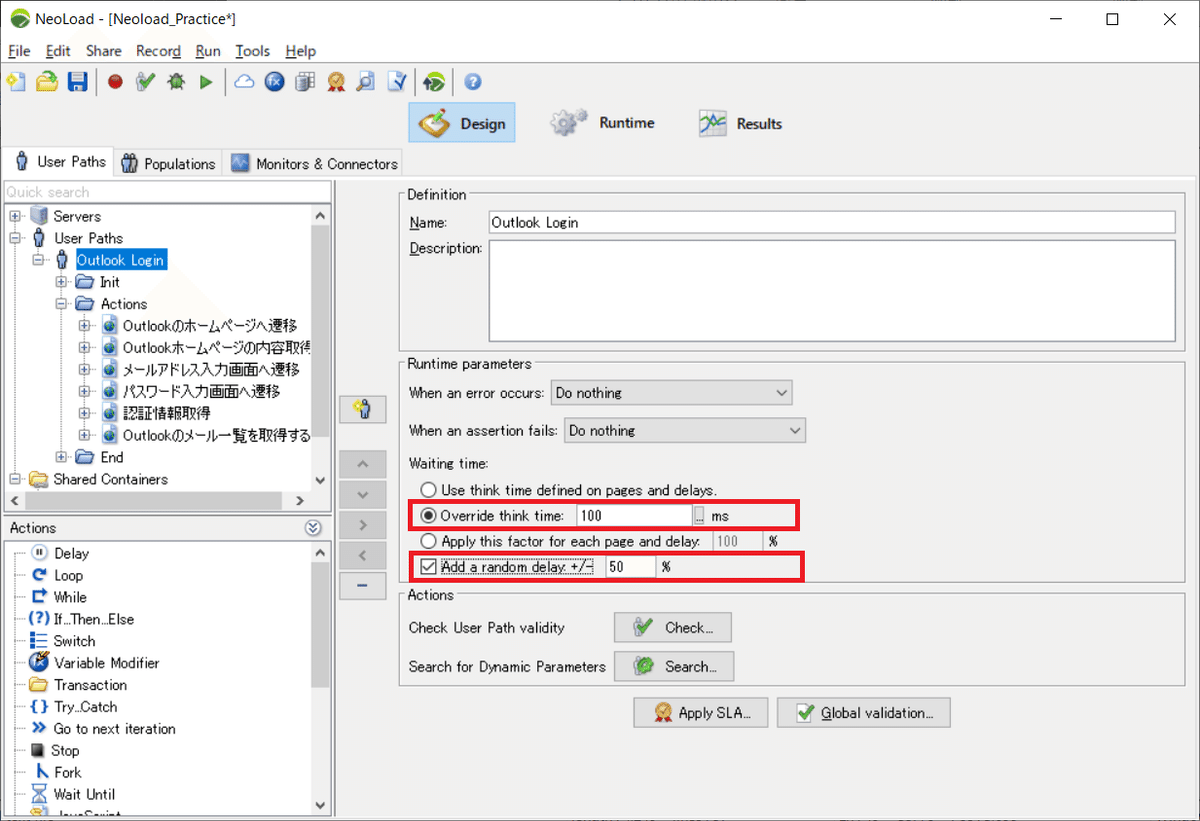Switch to the Monitors & Connectors tab

pos(314,163)
